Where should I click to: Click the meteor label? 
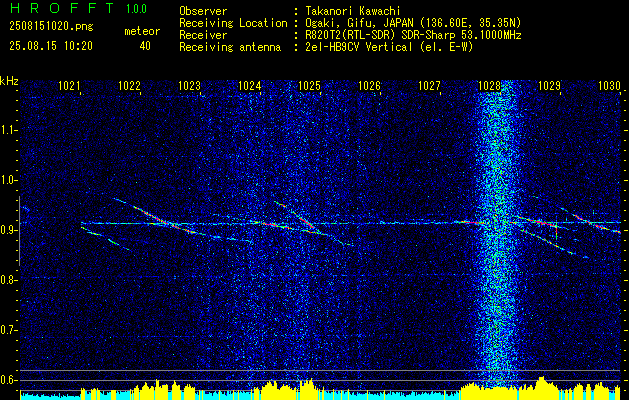[x=142, y=32]
